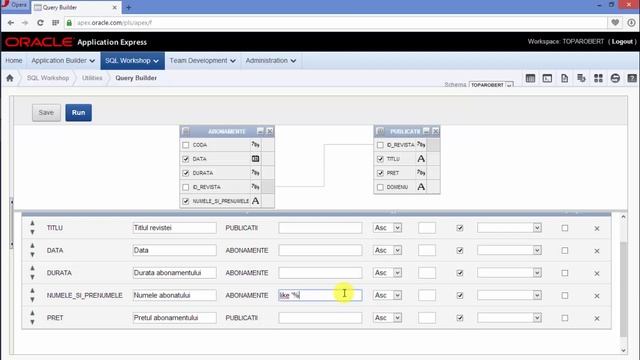This screenshot has height=360, width=640.
Task: Open the Help question mark icon
Action: 632,78
